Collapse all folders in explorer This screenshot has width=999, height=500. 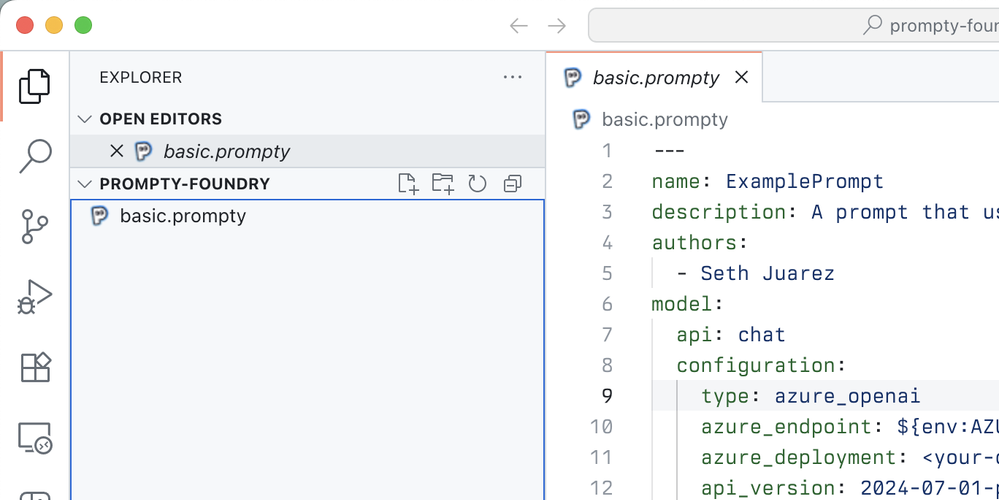[x=512, y=184]
